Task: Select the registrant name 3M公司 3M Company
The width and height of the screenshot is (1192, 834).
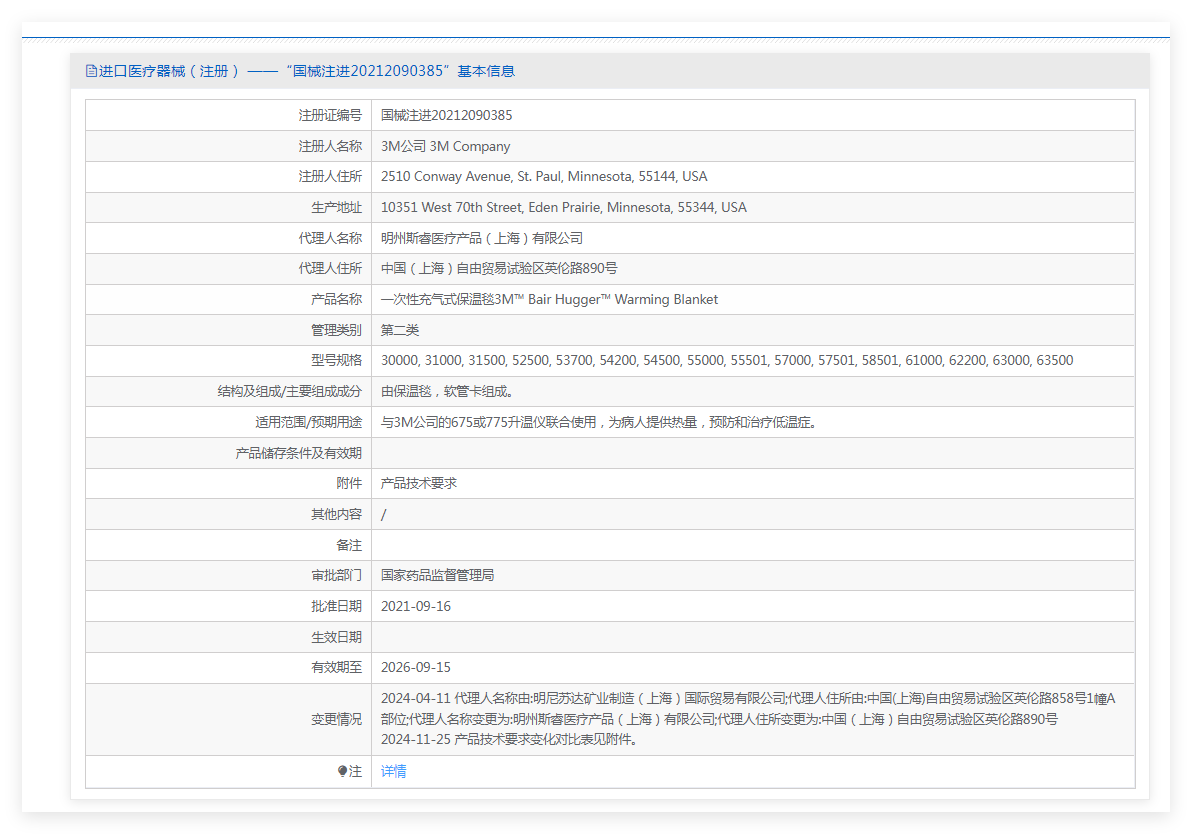Action: click(x=445, y=146)
